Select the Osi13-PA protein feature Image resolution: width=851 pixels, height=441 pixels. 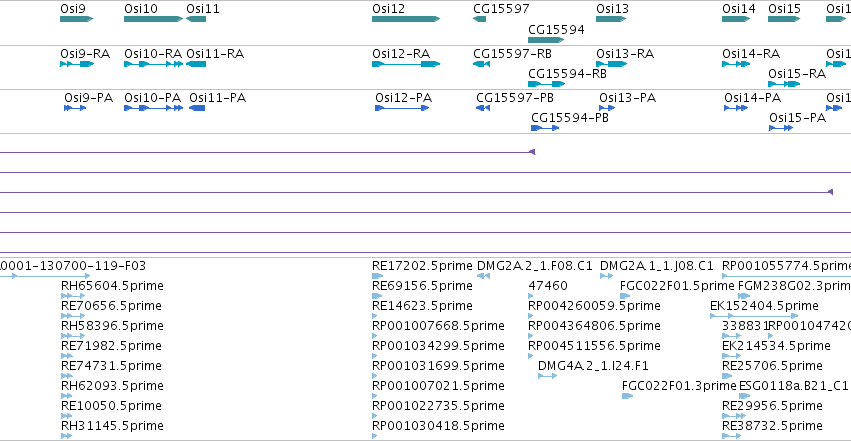coord(607,108)
